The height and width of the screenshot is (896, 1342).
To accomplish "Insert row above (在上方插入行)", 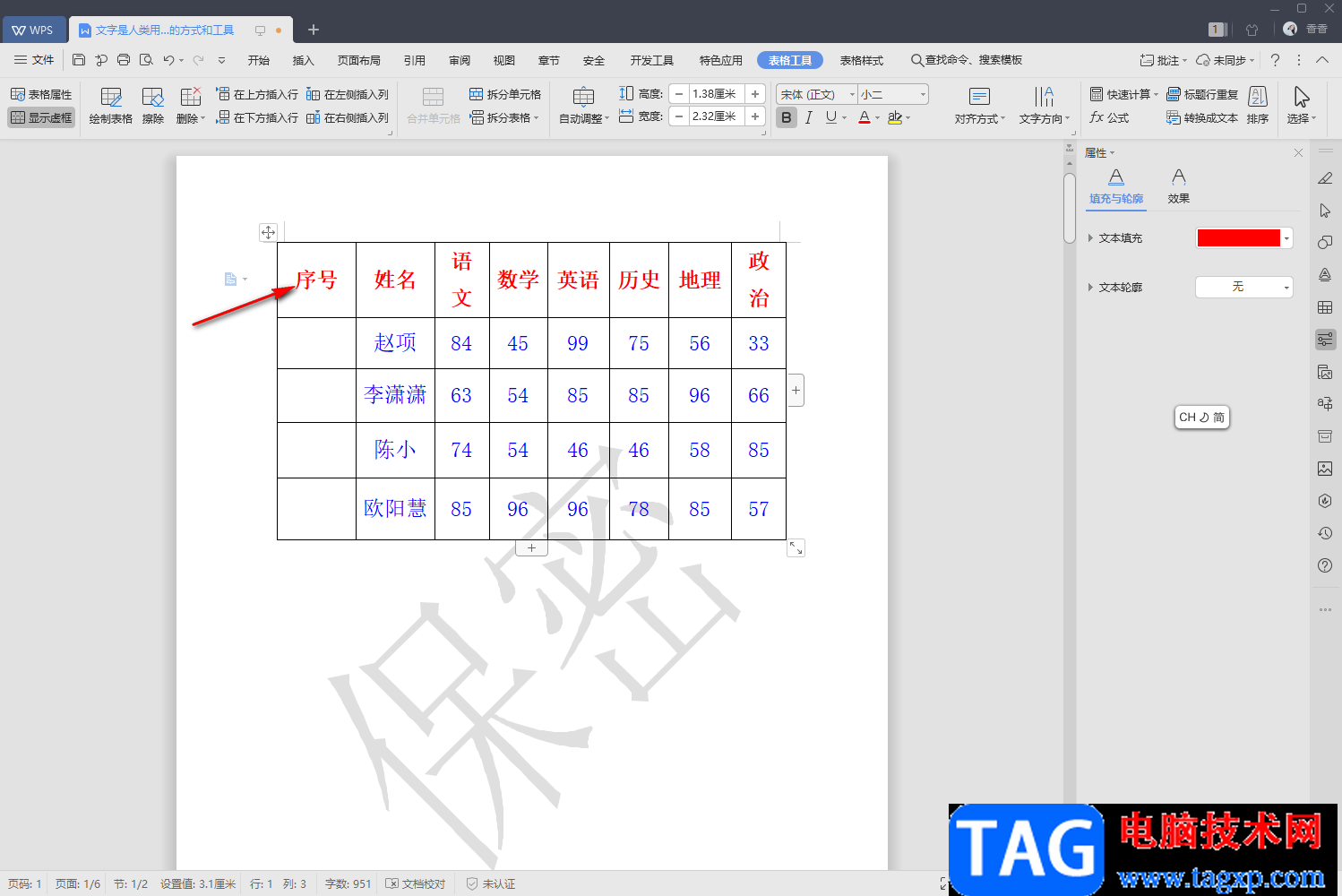I will [x=257, y=94].
